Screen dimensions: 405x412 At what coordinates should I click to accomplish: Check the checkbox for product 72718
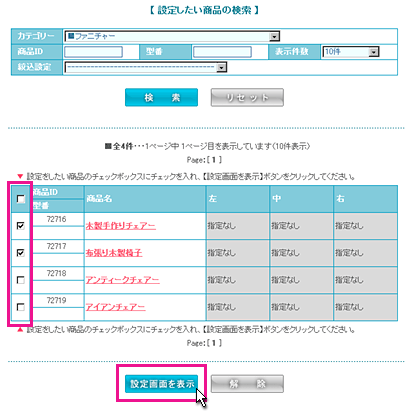21,280
